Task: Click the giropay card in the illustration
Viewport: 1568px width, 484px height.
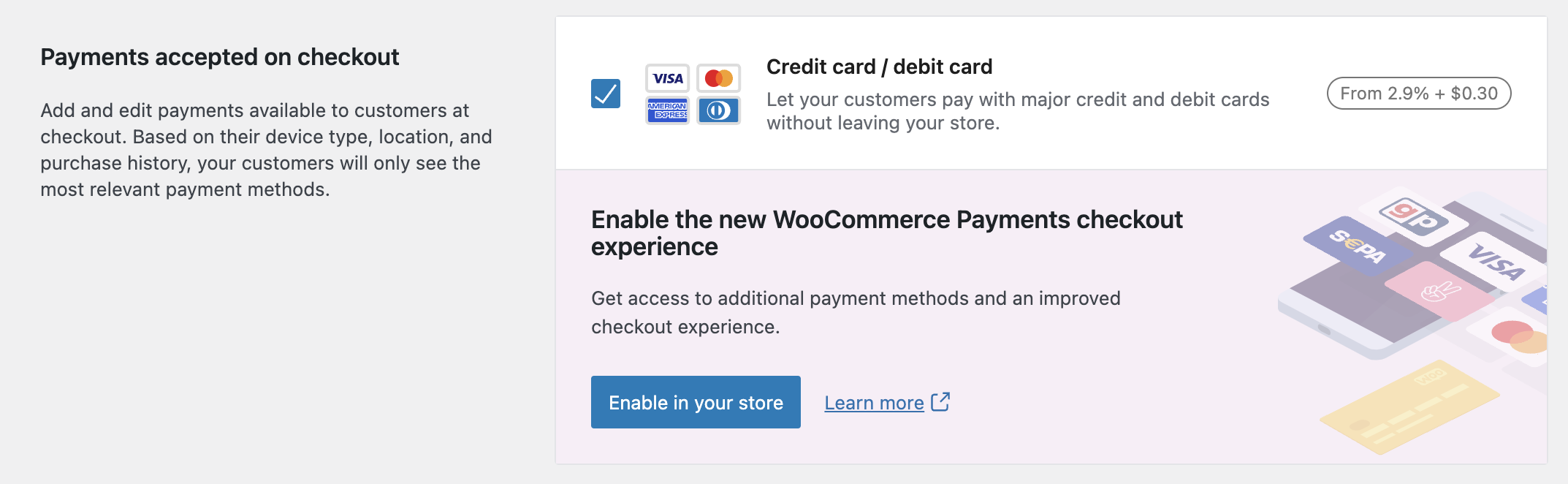Action: coord(1413,216)
